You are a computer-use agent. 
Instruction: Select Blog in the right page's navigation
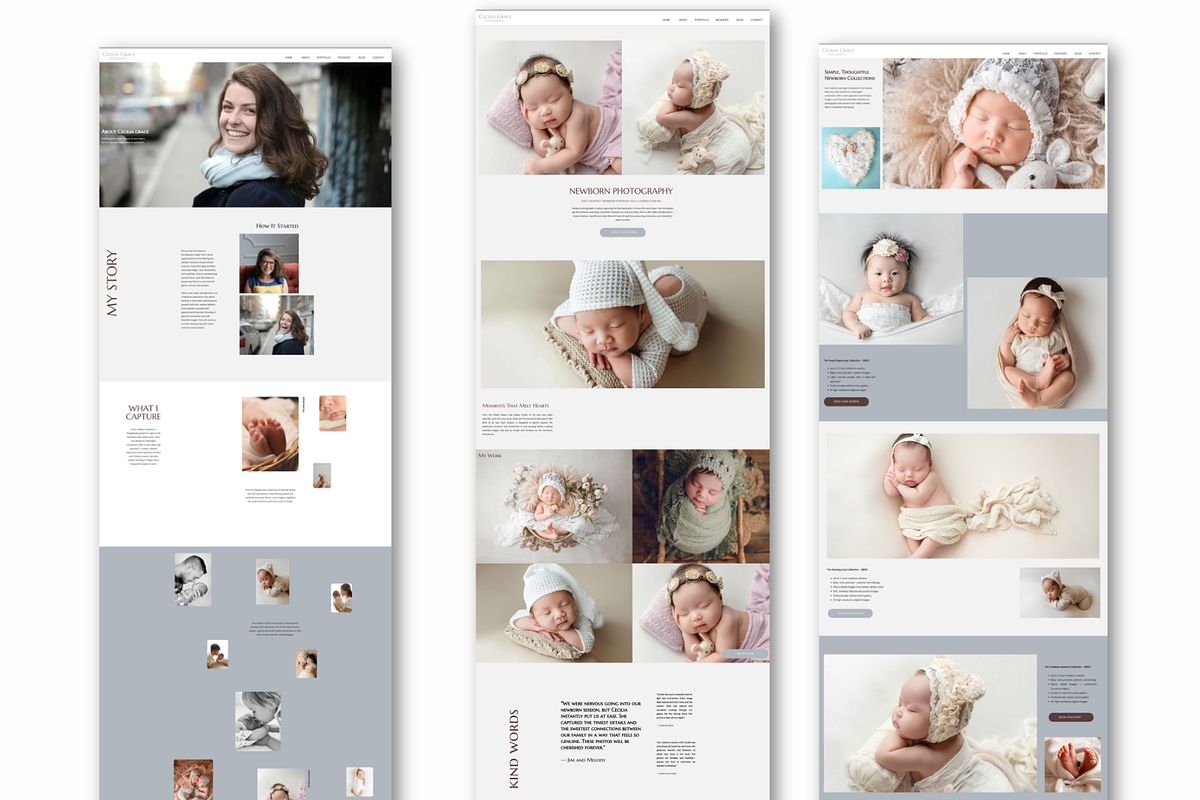click(x=1079, y=52)
